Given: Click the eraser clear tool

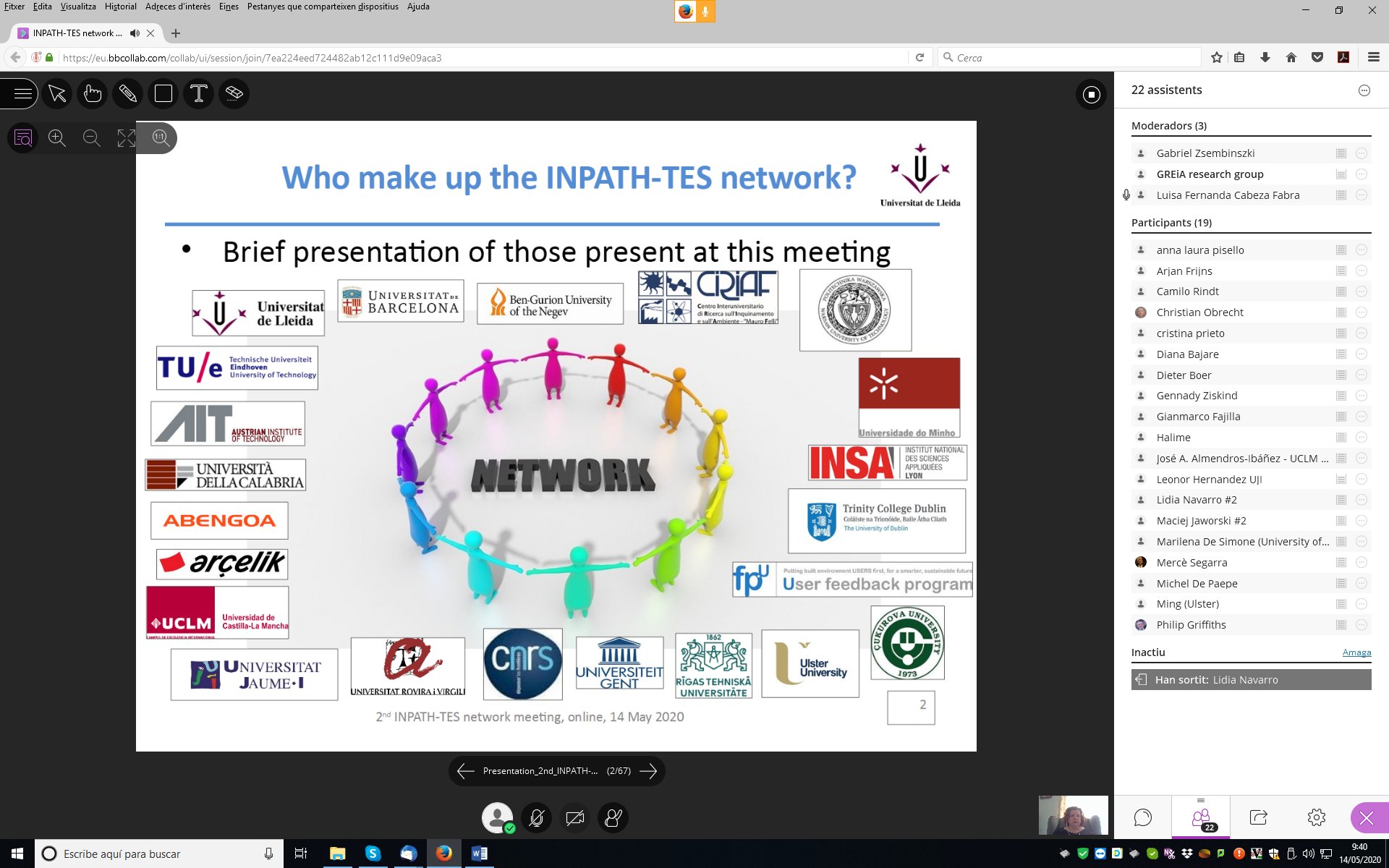Looking at the screenshot, I should pyautogui.click(x=234, y=93).
